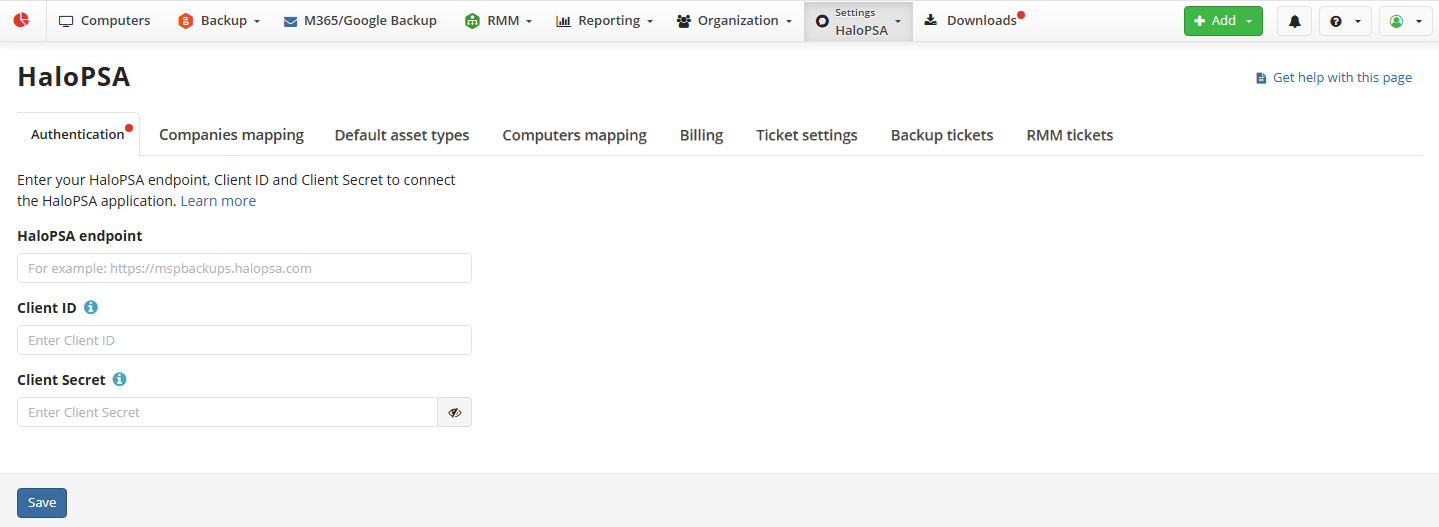Expand the Backup dropdown menu

click(219, 21)
